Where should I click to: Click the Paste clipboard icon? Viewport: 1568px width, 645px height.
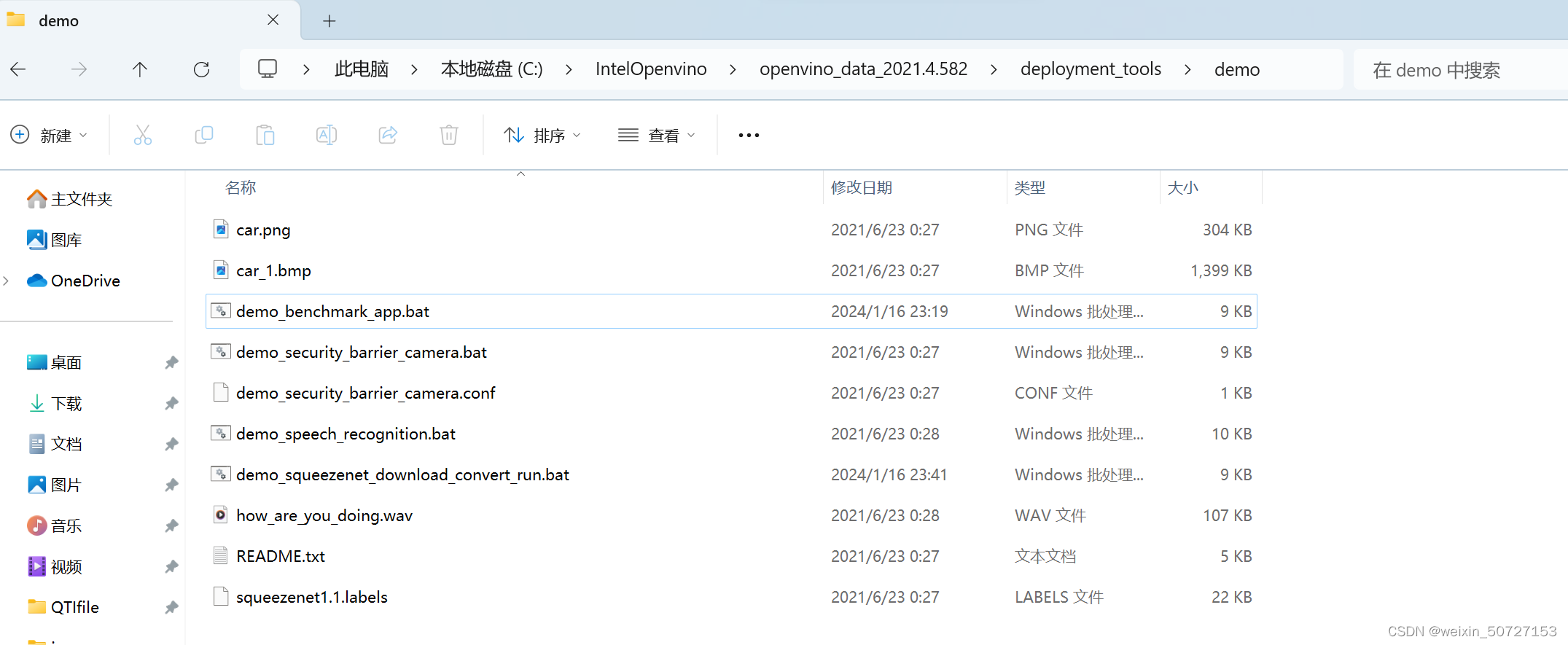(265, 135)
